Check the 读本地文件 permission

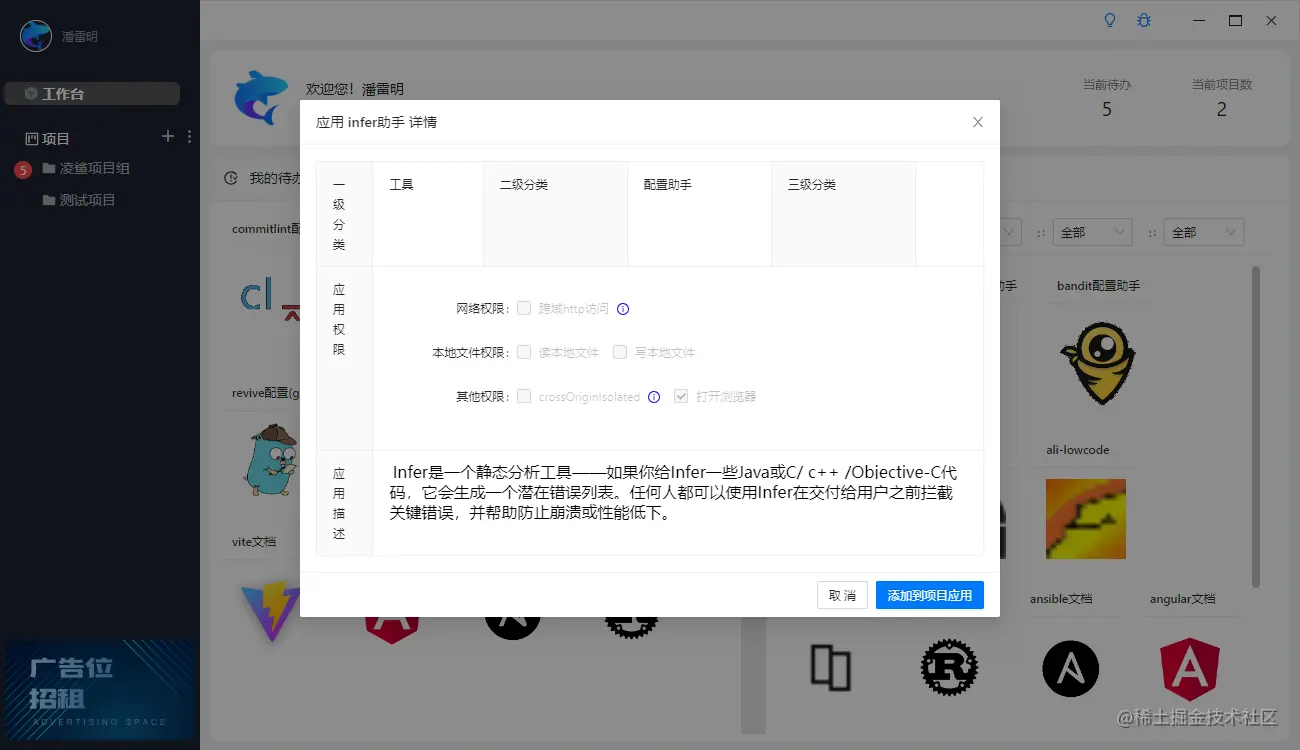pos(524,352)
